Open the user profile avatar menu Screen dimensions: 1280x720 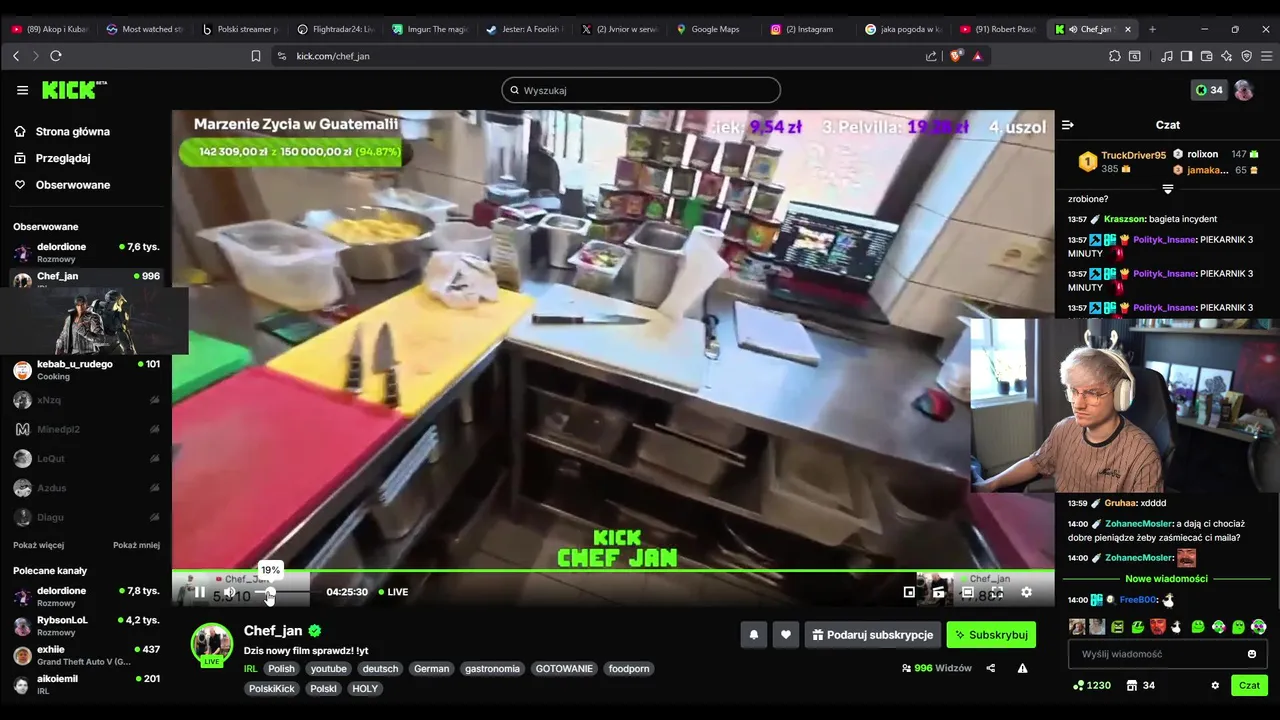(1244, 90)
